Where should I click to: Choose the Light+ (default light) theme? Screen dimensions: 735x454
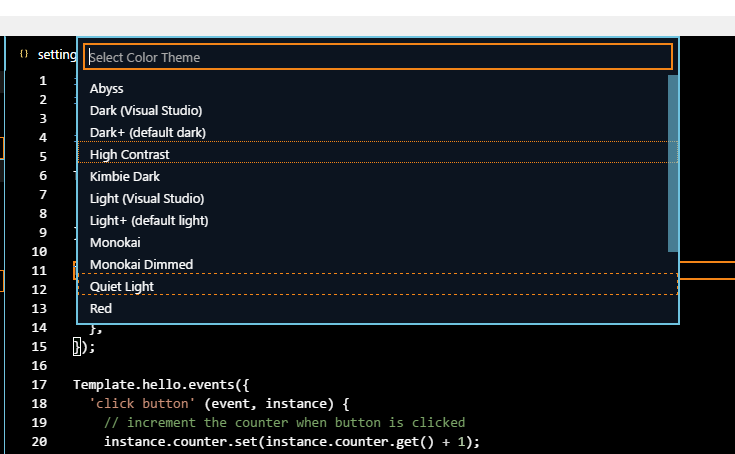pyautogui.click(x=149, y=221)
